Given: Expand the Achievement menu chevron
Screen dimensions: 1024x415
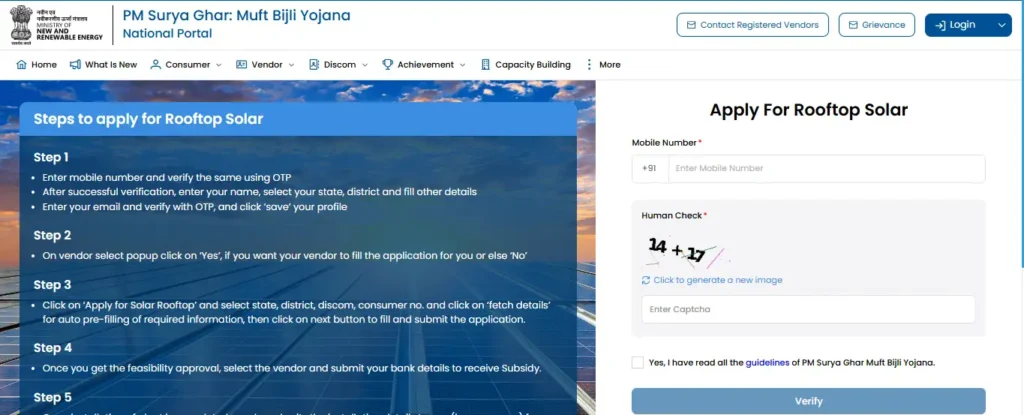Looking at the screenshot, I should tap(463, 65).
